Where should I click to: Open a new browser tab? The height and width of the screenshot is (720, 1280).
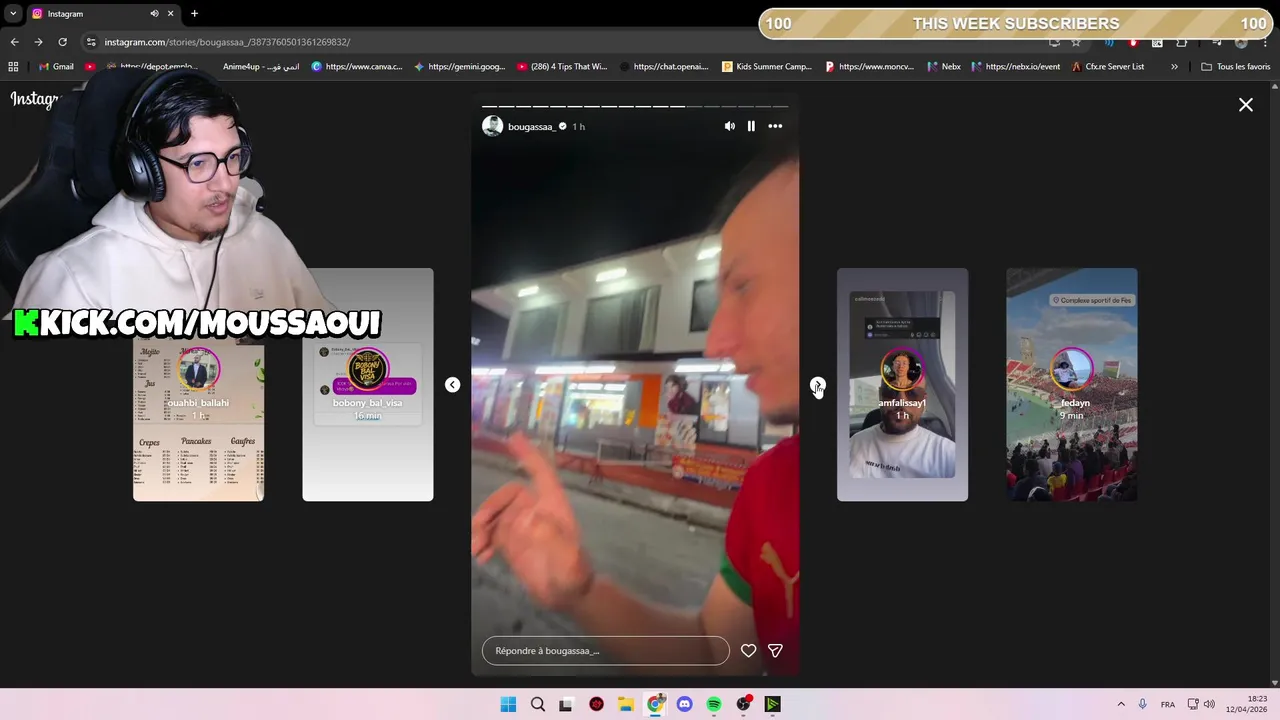tap(194, 13)
